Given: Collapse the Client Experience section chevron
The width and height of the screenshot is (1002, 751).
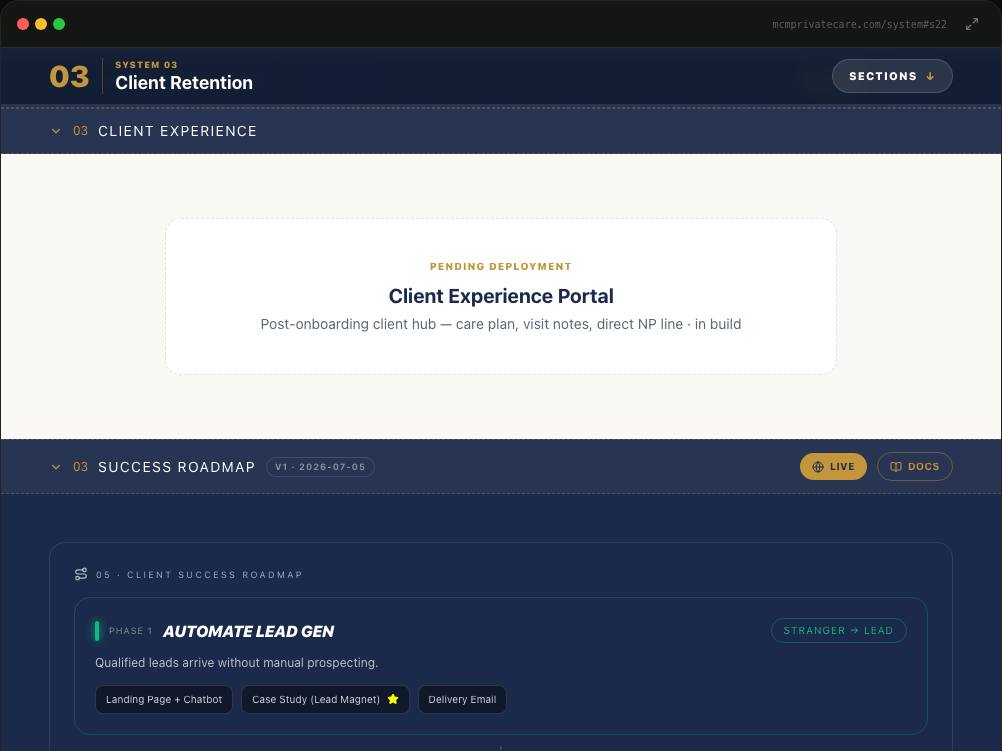Looking at the screenshot, I should pyautogui.click(x=56, y=131).
